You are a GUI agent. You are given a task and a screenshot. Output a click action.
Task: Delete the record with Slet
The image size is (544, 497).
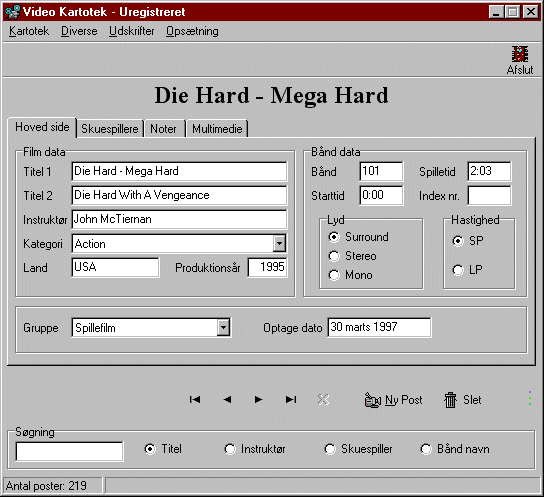tap(462, 400)
